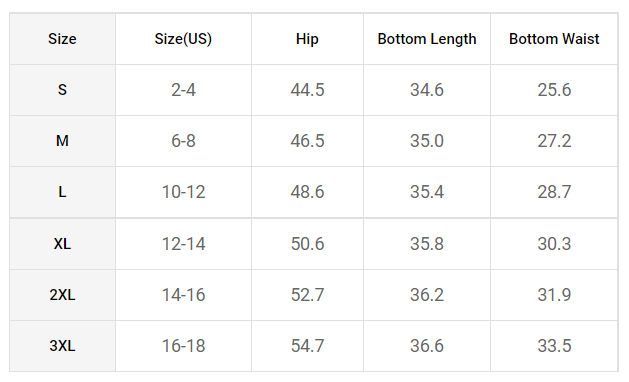Click the Hip column header
The image size is (629, 382).
coord(307,39)
